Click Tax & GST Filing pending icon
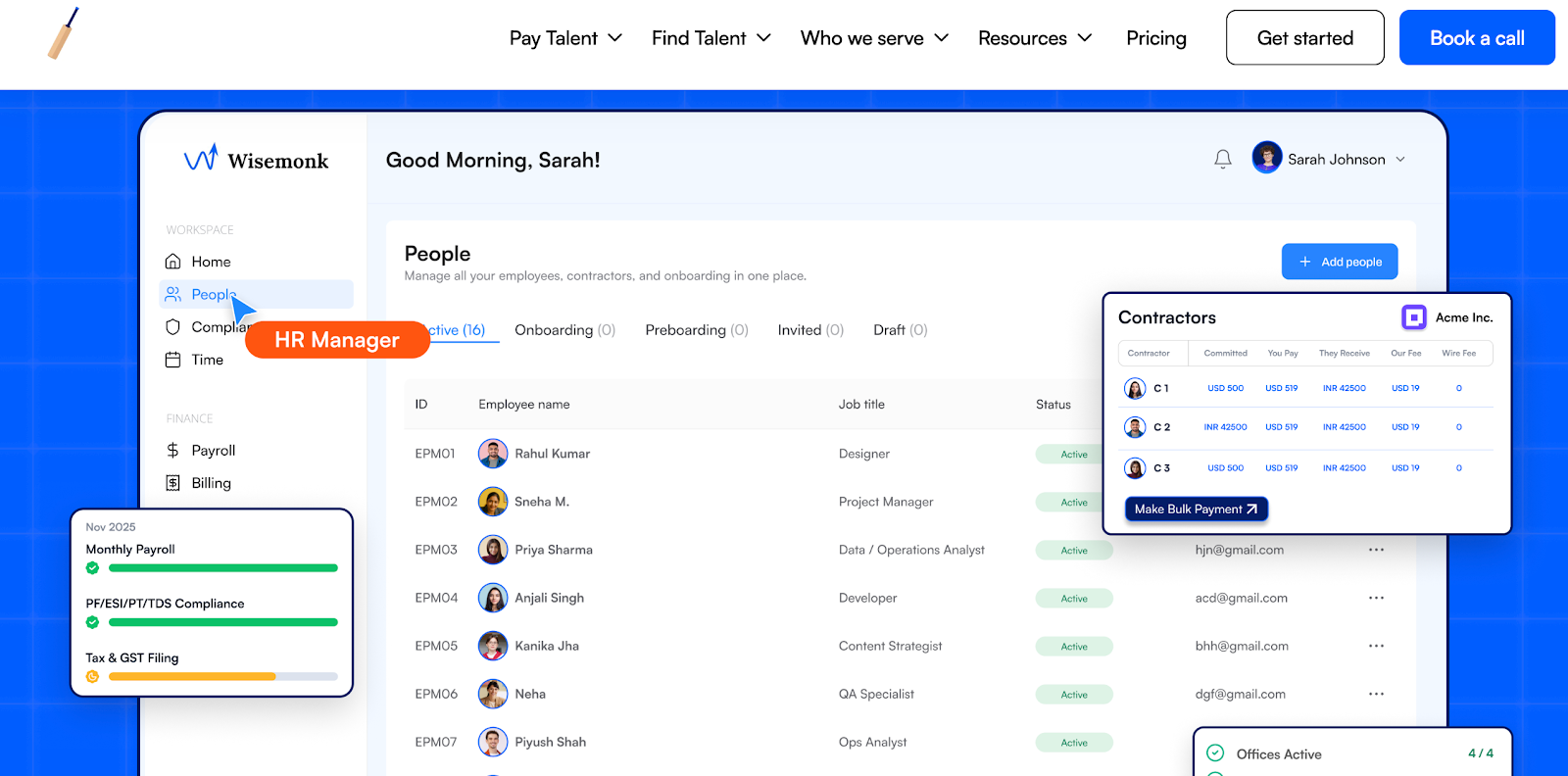Image resolution: width=1568 pixels, height=776 pixels. coord(93,676)
